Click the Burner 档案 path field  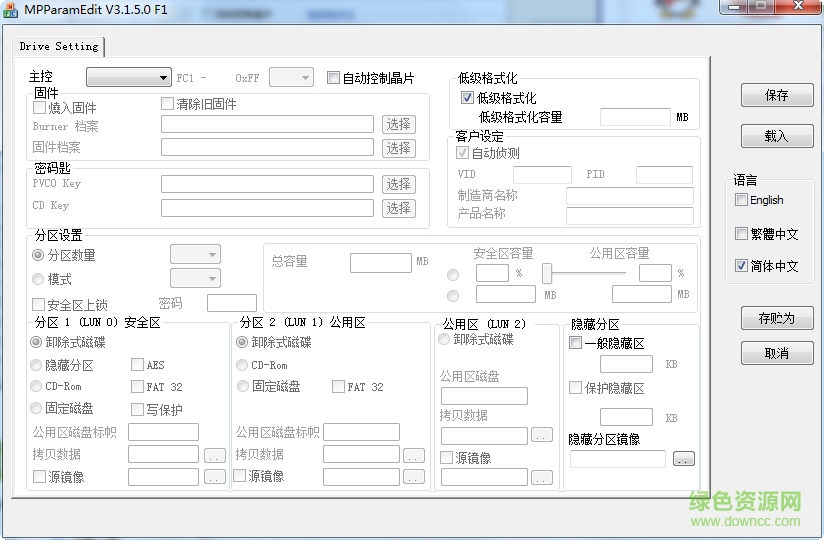[x=267, y=124]
